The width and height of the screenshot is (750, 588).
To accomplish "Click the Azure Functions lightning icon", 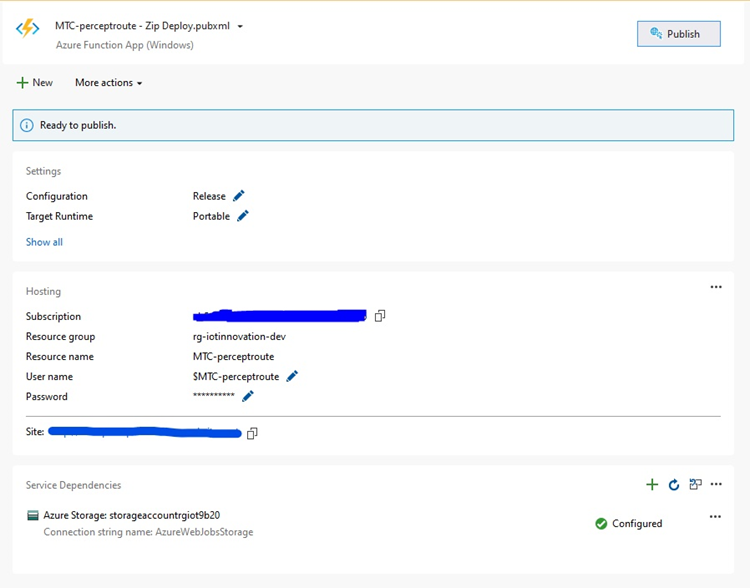I will (x=28, y=28).
